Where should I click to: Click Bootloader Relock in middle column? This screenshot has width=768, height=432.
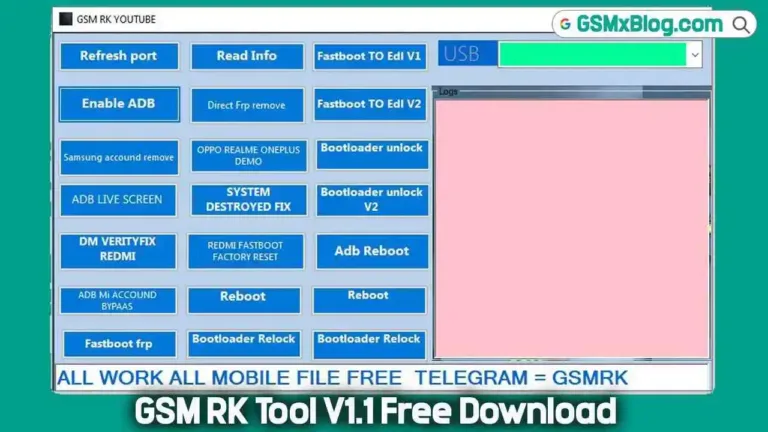point(243,344)
